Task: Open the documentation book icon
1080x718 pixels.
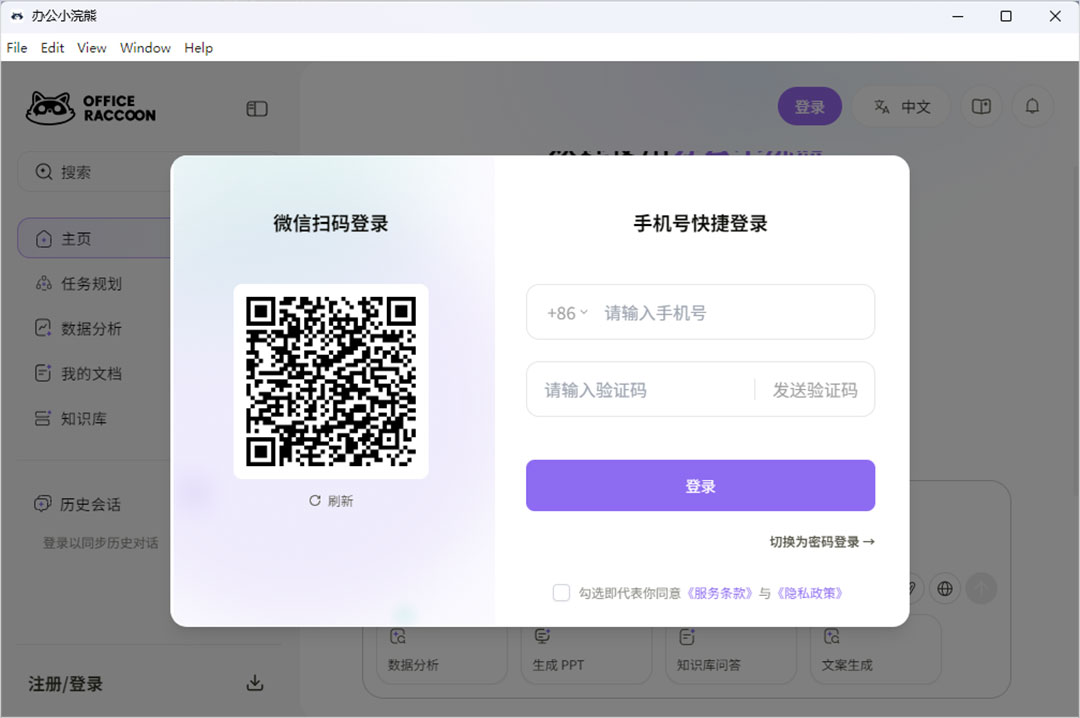Action: [x=981, y=106]
